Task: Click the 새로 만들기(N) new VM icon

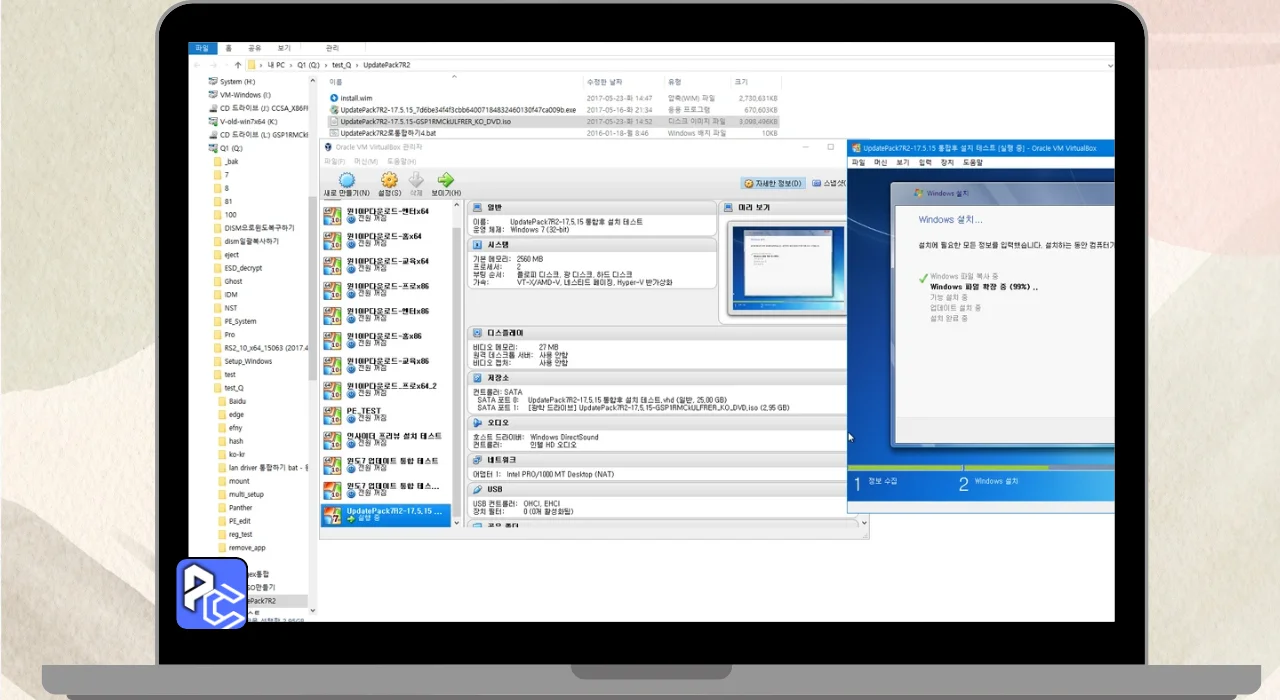Action: [x=346, y=181]
